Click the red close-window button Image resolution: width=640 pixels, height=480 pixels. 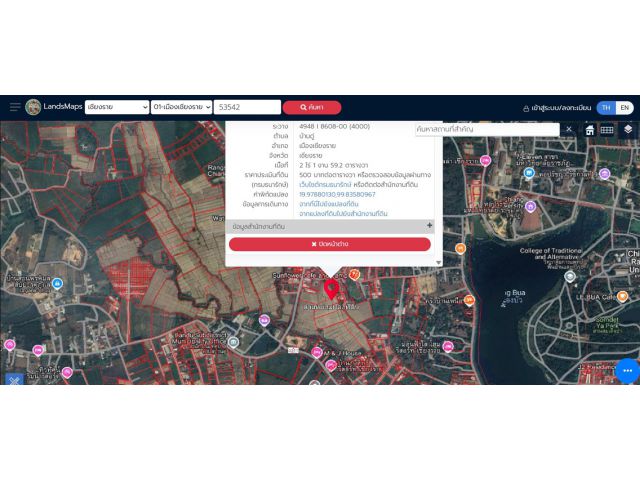point(329,244)
